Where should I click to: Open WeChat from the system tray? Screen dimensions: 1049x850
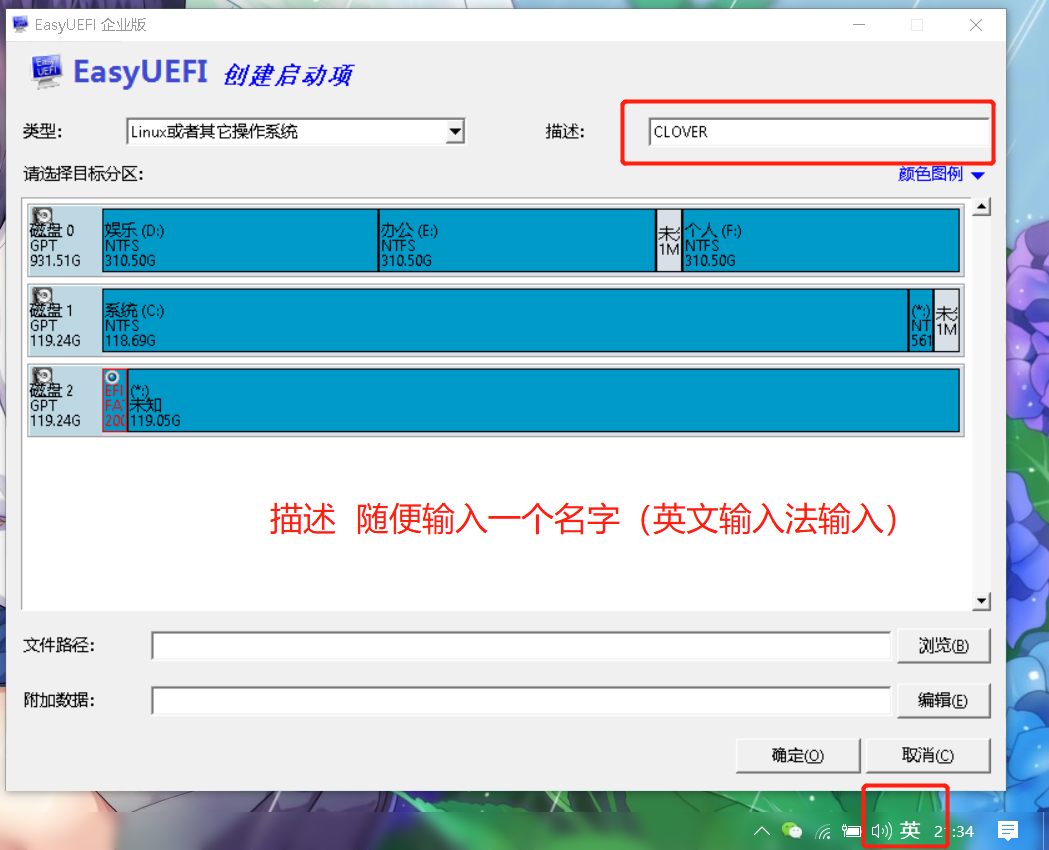792,830
